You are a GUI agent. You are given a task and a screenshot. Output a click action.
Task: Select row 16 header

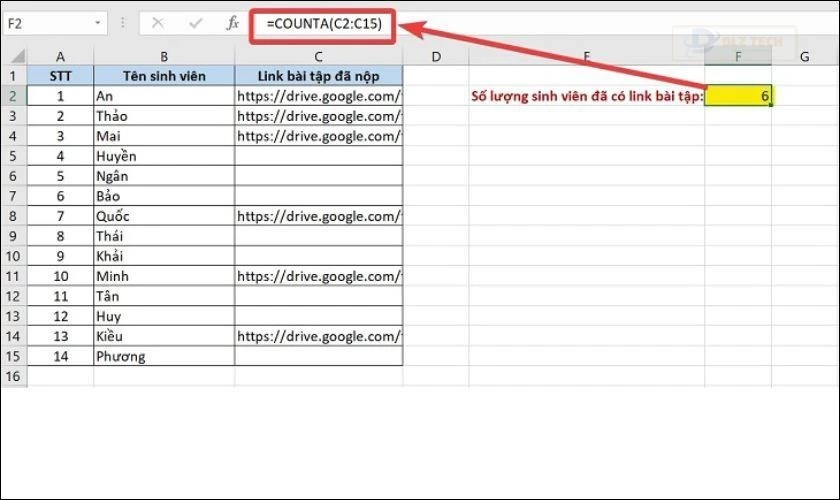(x=13, y=376)
